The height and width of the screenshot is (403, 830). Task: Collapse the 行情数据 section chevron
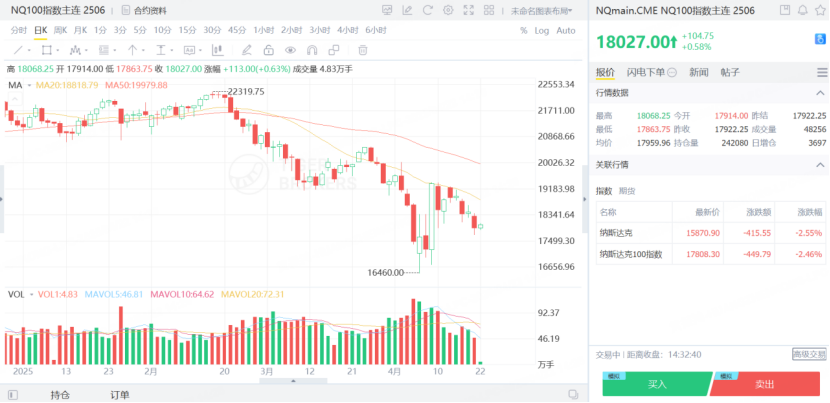point(820,93)
